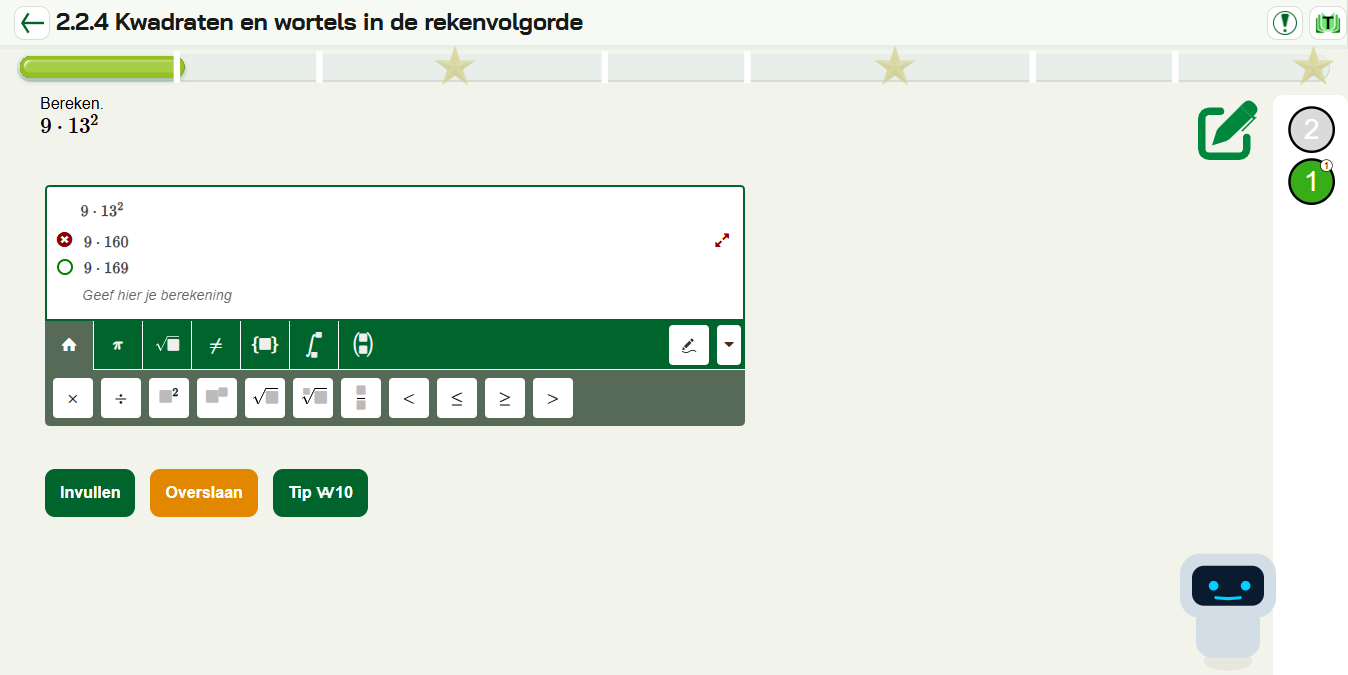
Task: Insert the less-than sign
Action: [x=409, y=398]
